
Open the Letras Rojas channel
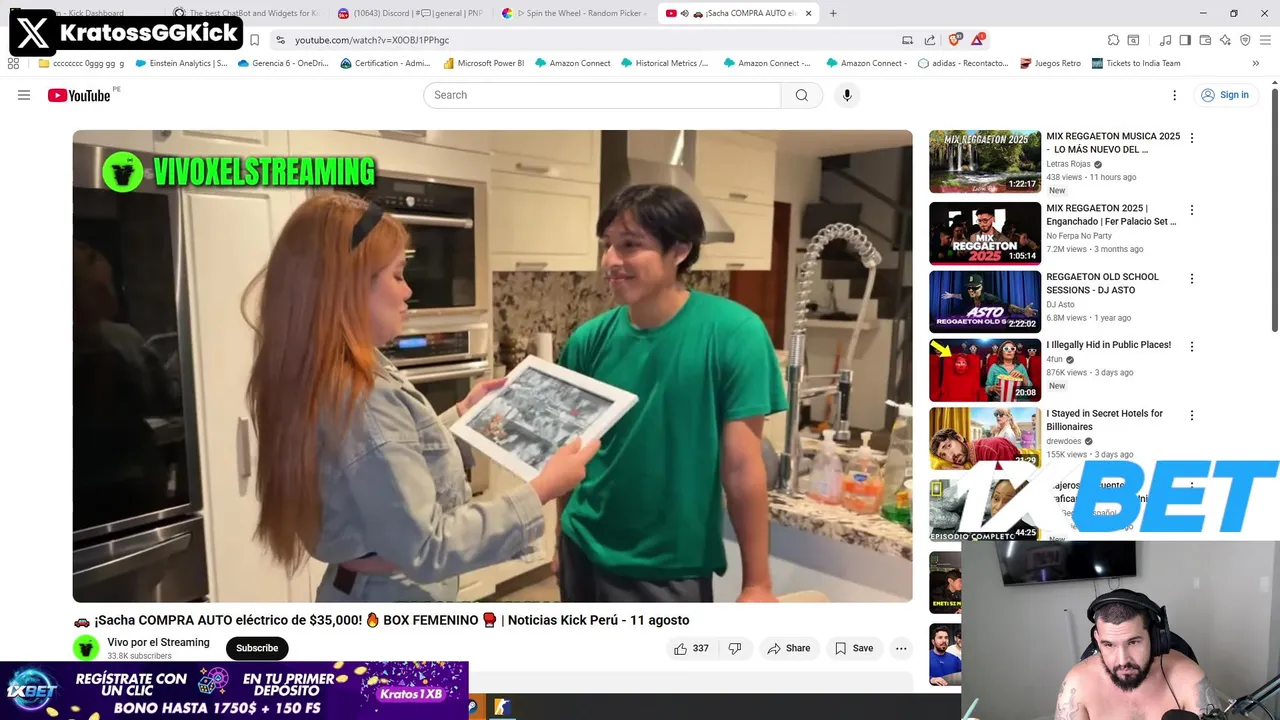pos(1068,164)
